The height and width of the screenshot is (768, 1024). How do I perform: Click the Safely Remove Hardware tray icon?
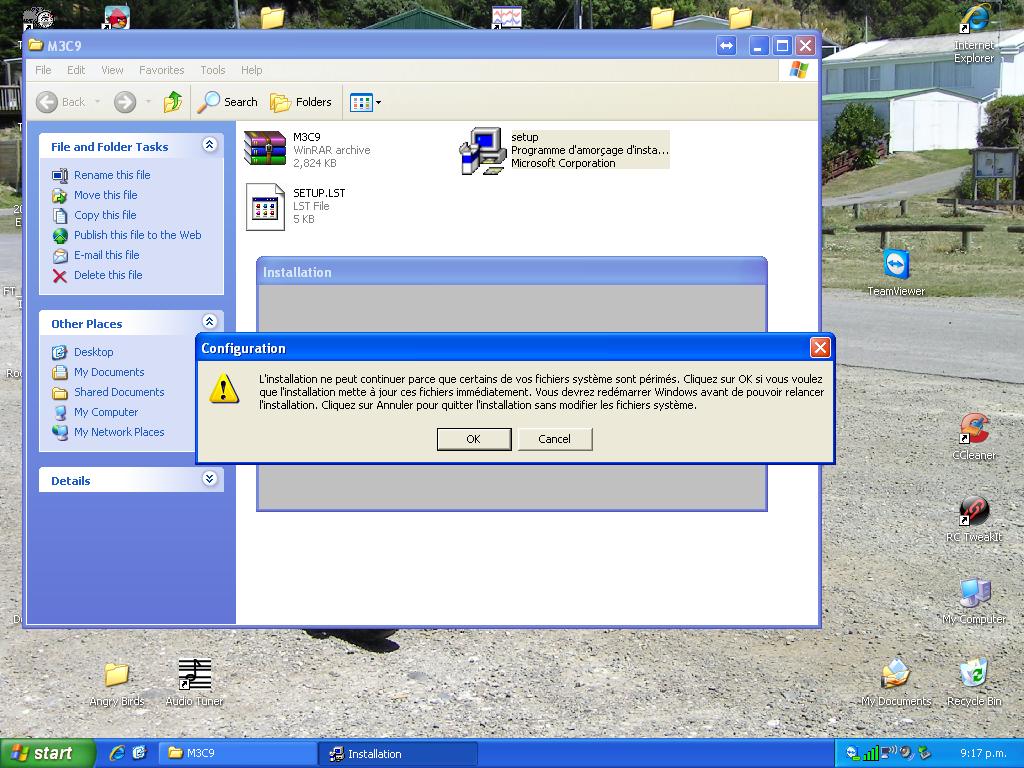923,753
